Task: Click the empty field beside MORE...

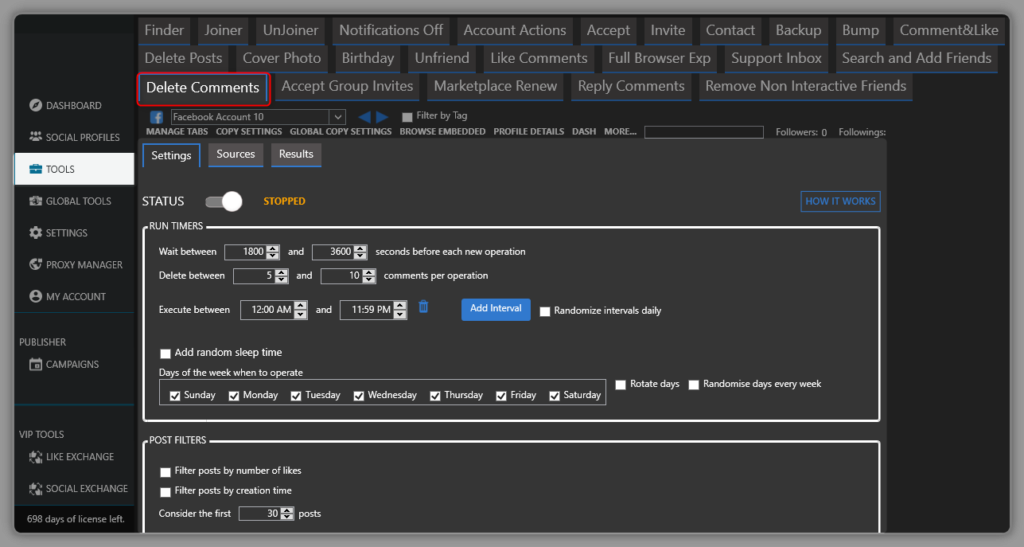Action: [x=704, y=132]
